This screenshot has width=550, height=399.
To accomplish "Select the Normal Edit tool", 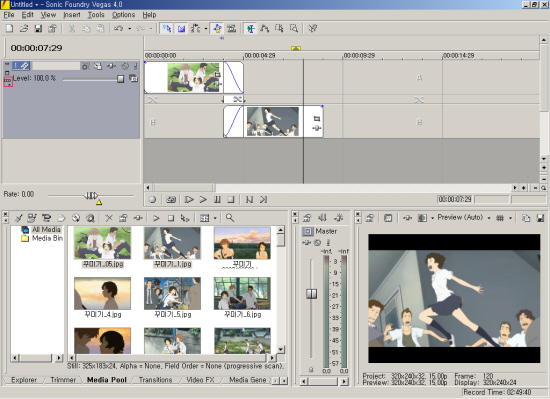I will 250,28.
